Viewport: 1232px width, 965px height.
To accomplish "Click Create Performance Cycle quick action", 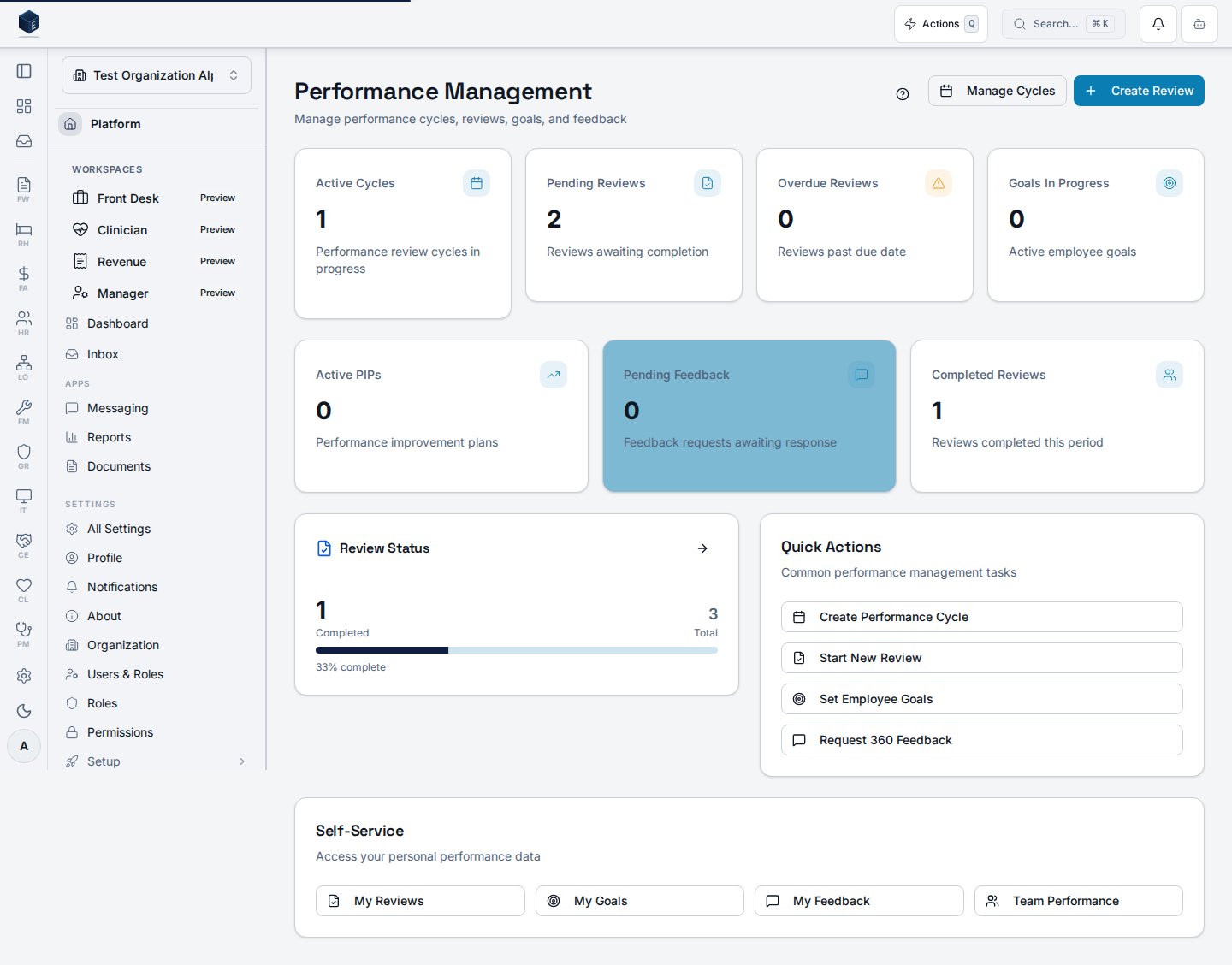I will tap(982, 617).
